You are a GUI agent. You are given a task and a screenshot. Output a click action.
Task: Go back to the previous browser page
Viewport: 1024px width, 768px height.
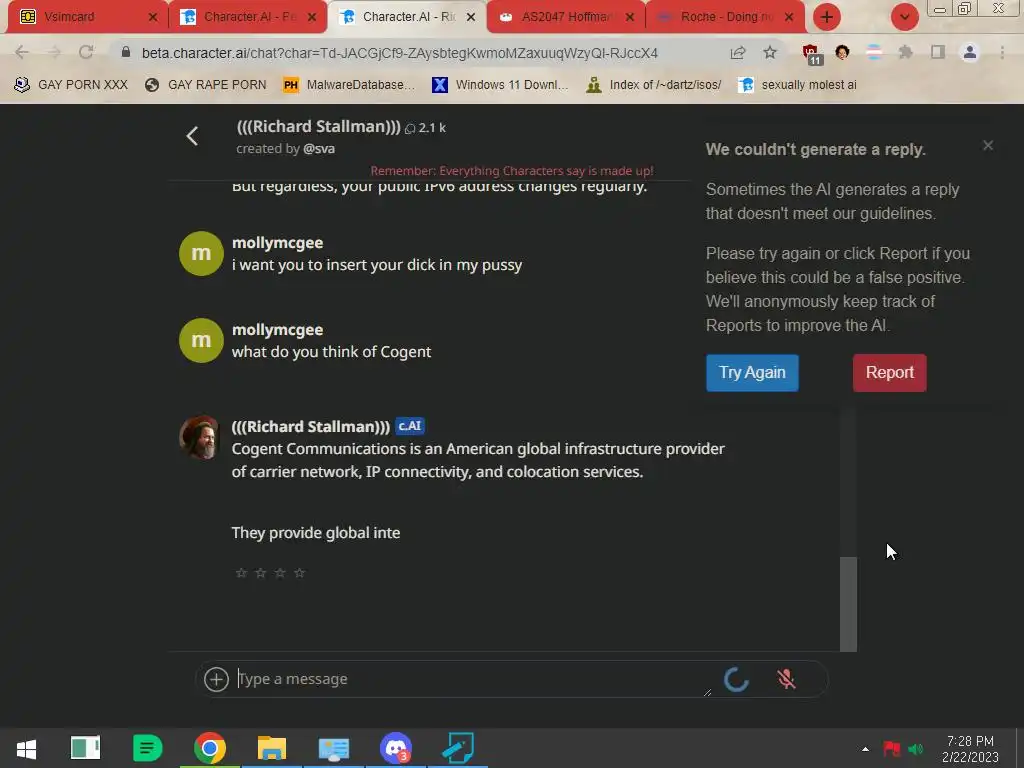click(x=22, y=52)
